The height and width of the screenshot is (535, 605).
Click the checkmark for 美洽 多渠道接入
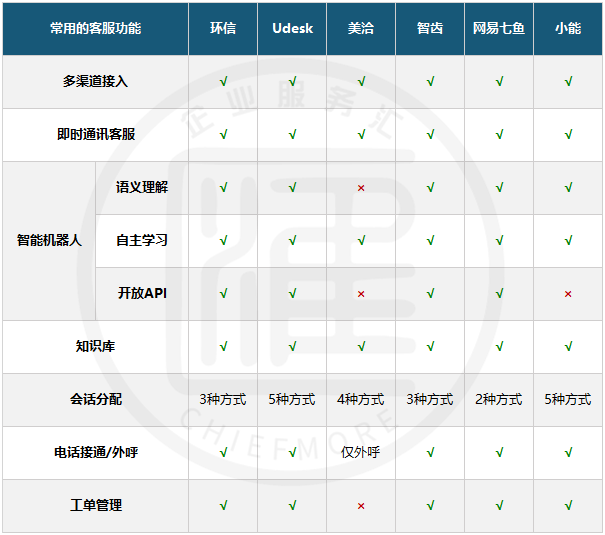coord(362,81)
